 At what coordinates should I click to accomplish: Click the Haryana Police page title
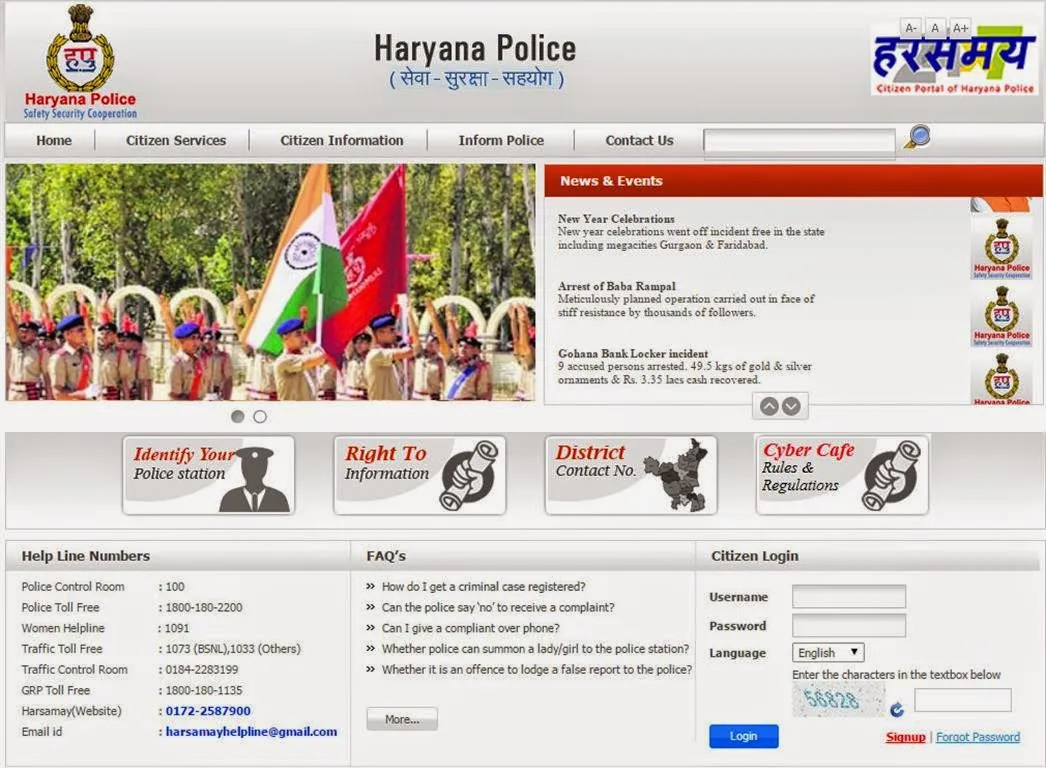point(474,48)
